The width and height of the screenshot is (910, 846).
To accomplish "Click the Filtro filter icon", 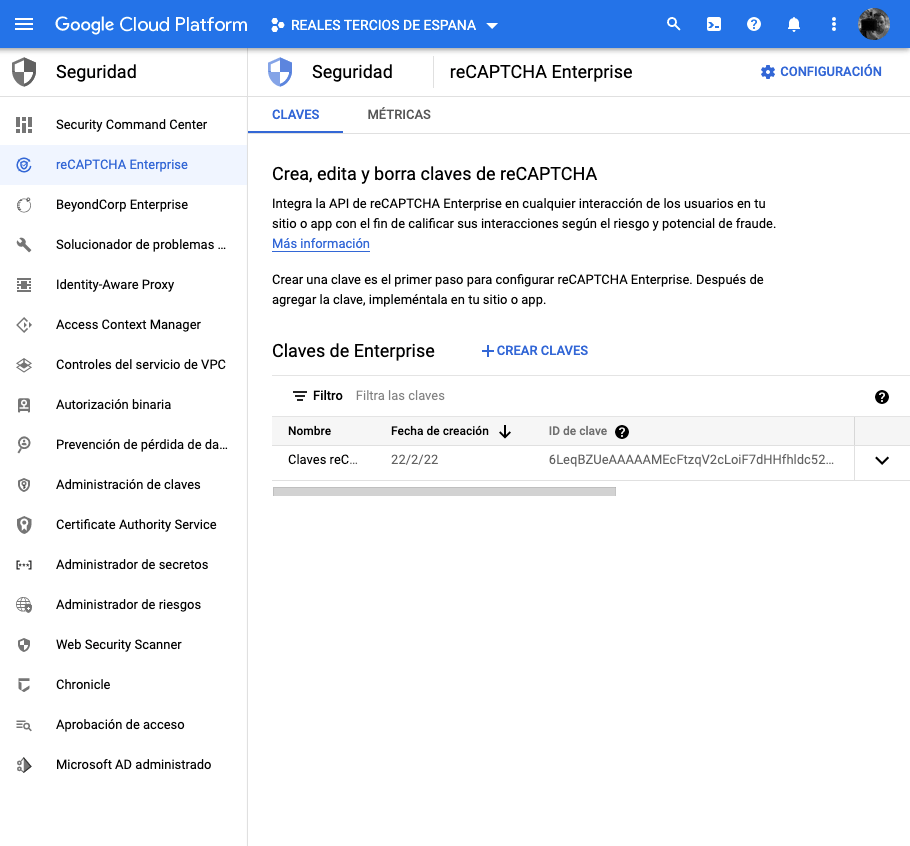I will coord(300,396).
